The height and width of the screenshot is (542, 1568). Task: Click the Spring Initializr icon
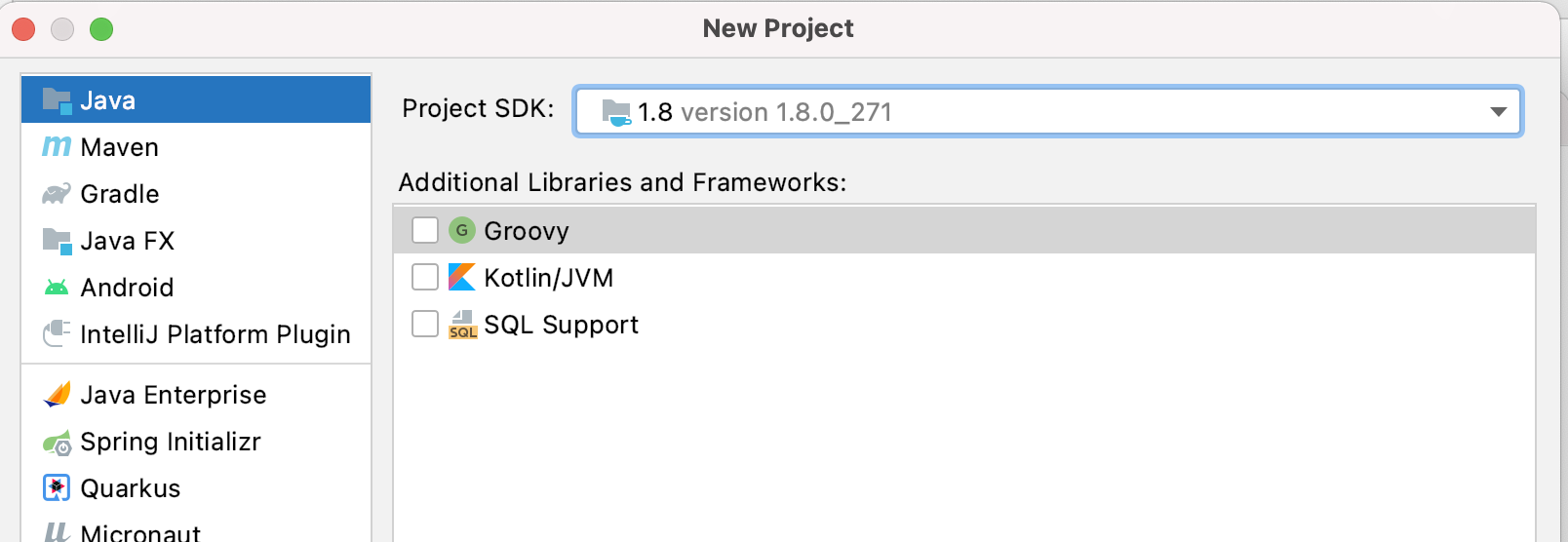pyautogui.click(x=57, y=442)
